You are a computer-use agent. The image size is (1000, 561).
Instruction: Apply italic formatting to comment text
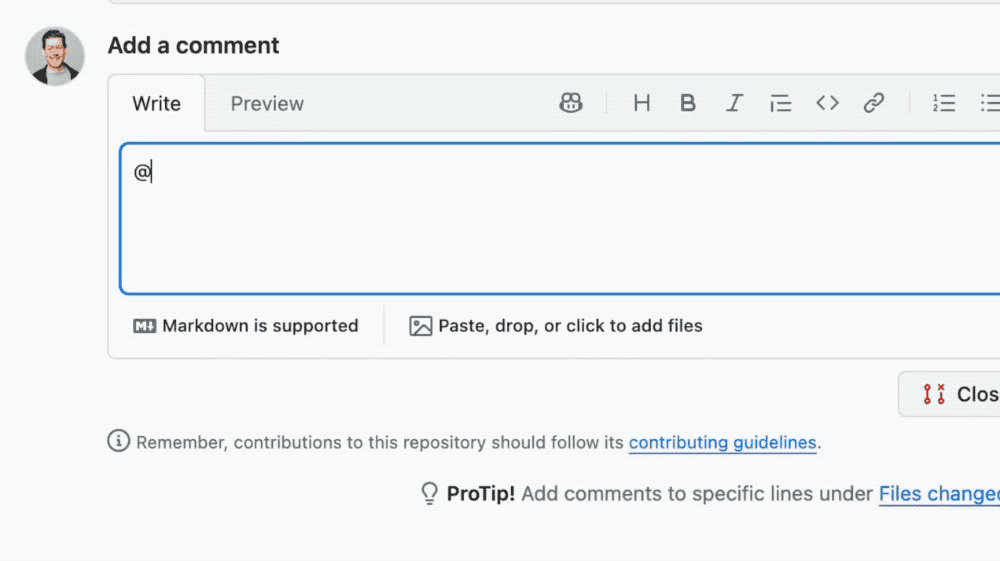coord(734,103)
